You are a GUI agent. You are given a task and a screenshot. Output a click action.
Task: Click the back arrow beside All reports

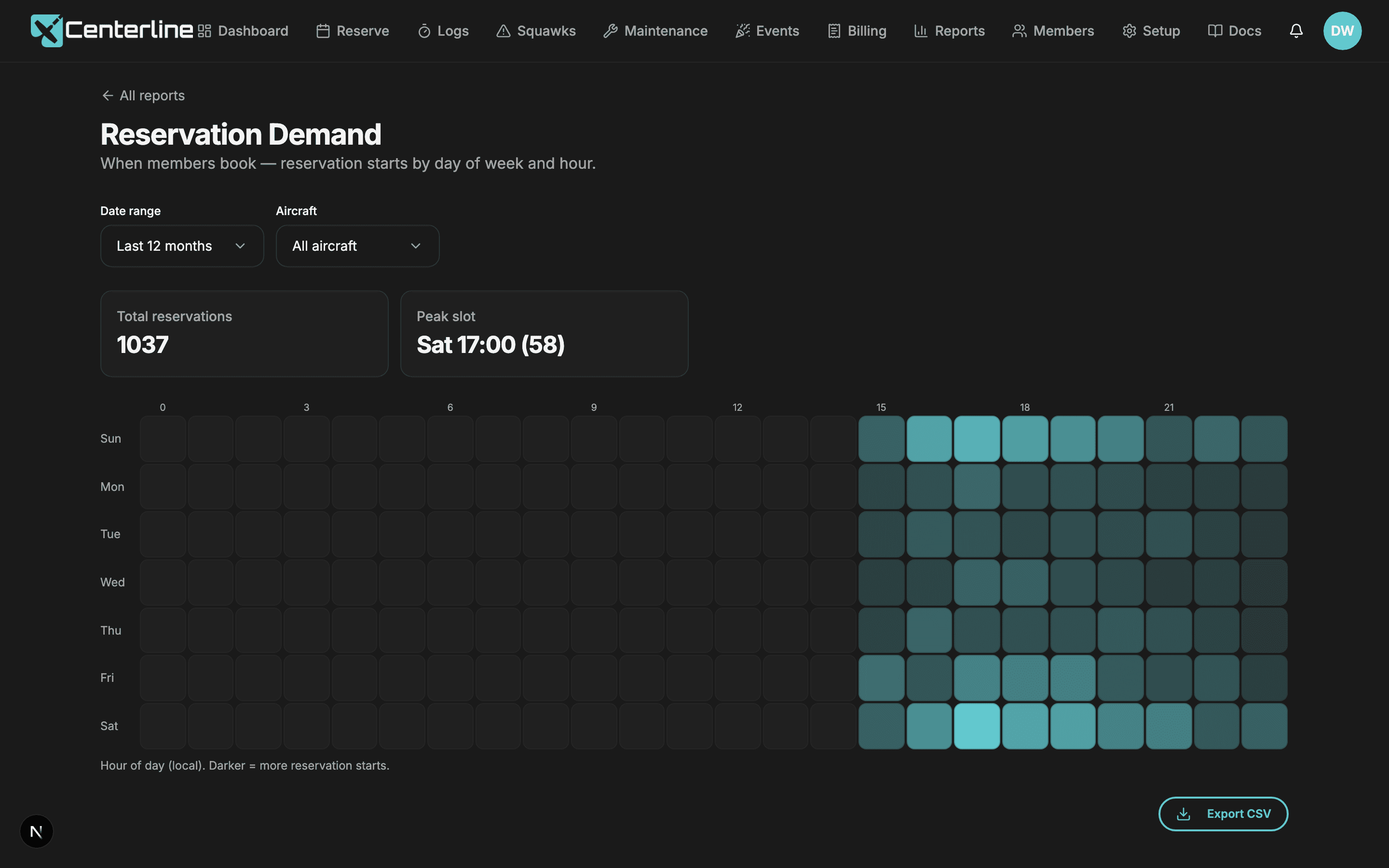(108, 95)
